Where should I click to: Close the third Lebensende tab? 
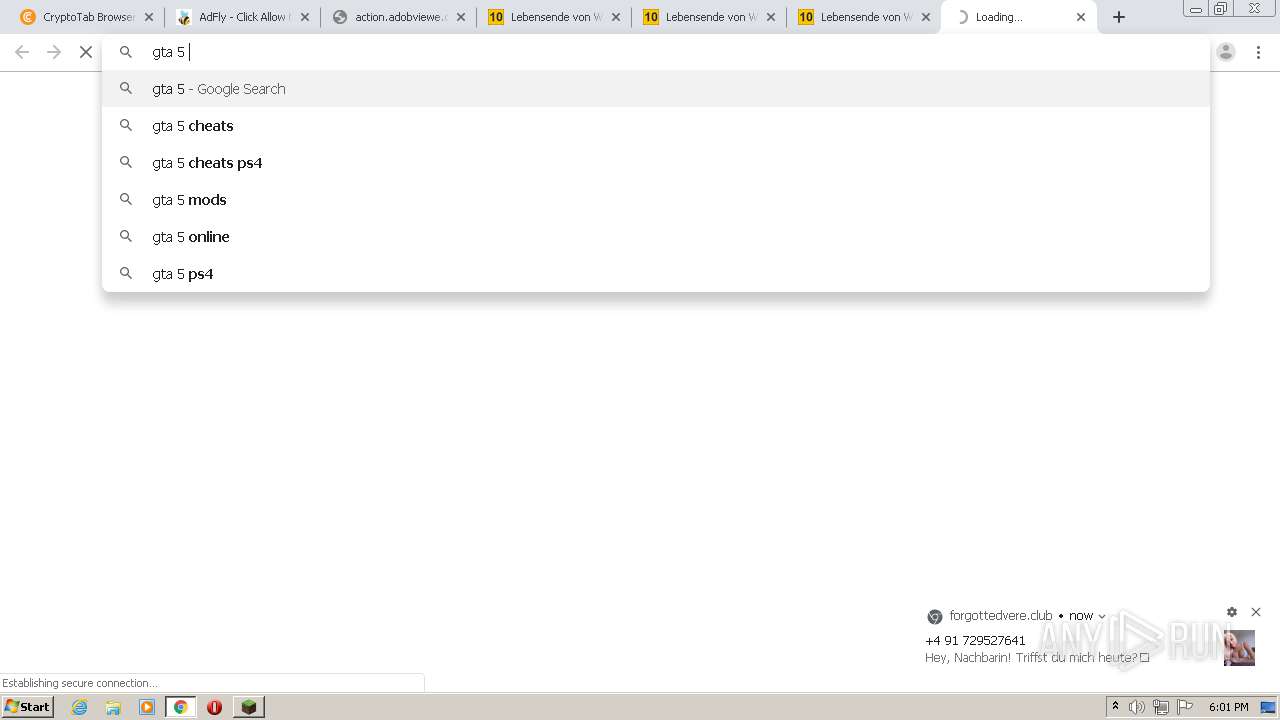(x=926, y=17)
